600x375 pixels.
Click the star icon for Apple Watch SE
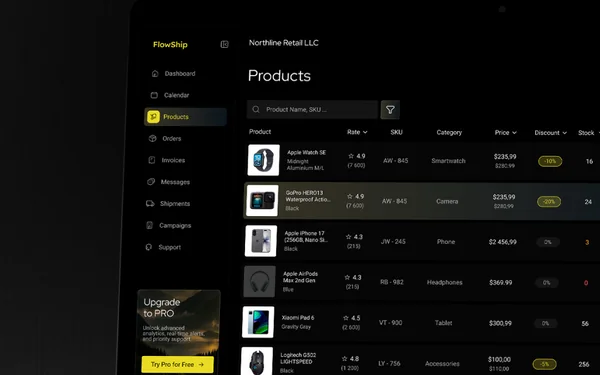pos(351,156)
